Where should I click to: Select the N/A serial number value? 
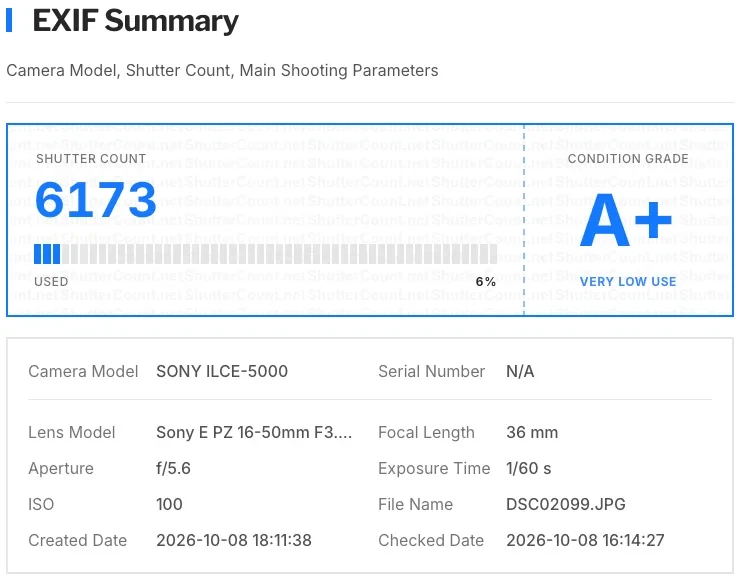(520, 372)
